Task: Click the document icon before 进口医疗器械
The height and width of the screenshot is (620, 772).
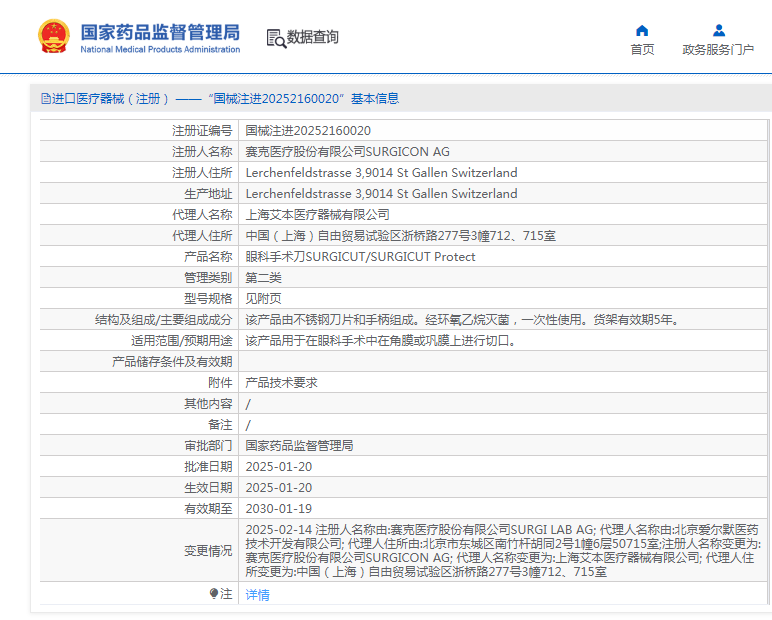Action: [x=45, y=99]
